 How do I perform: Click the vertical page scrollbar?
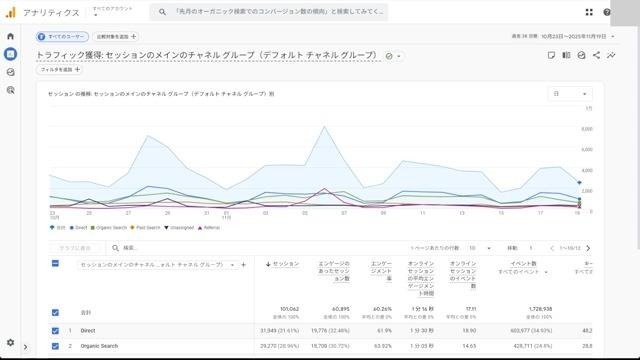click(x=638, y=137)
